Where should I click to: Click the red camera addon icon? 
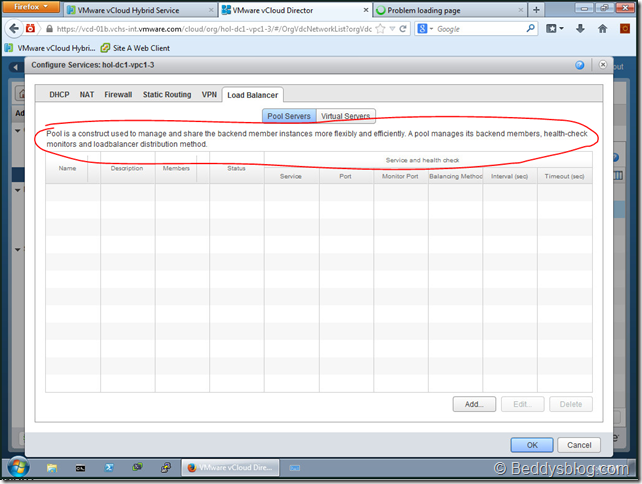pyautogui.click(x=30, y=28)
